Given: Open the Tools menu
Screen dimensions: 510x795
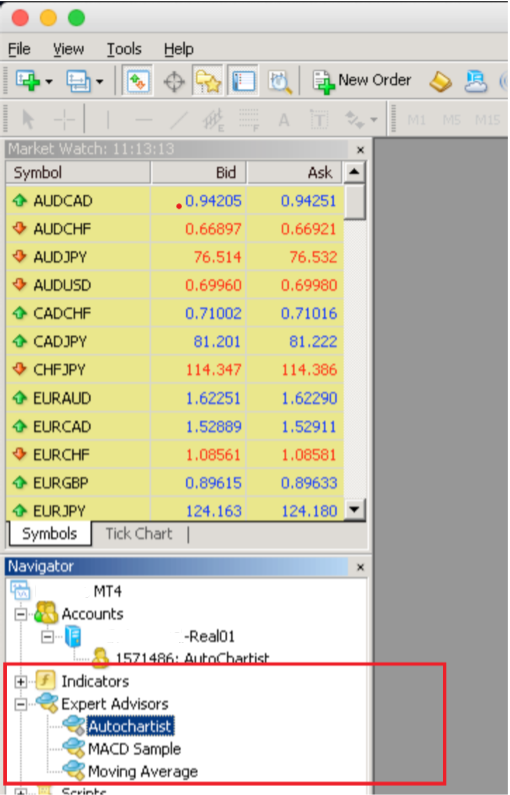Looking at the screenshot, I should [124, 49].
